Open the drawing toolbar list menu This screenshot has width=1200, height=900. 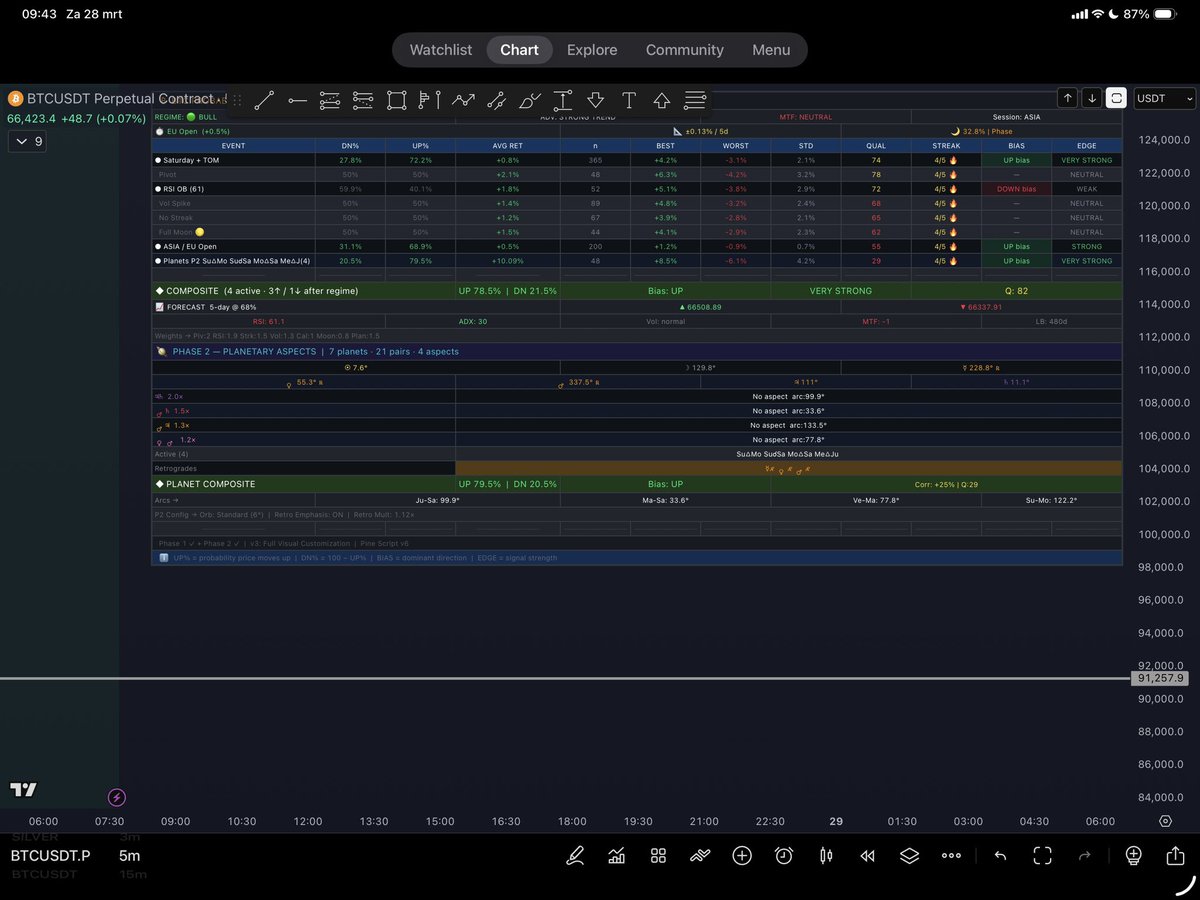(695, 100)
